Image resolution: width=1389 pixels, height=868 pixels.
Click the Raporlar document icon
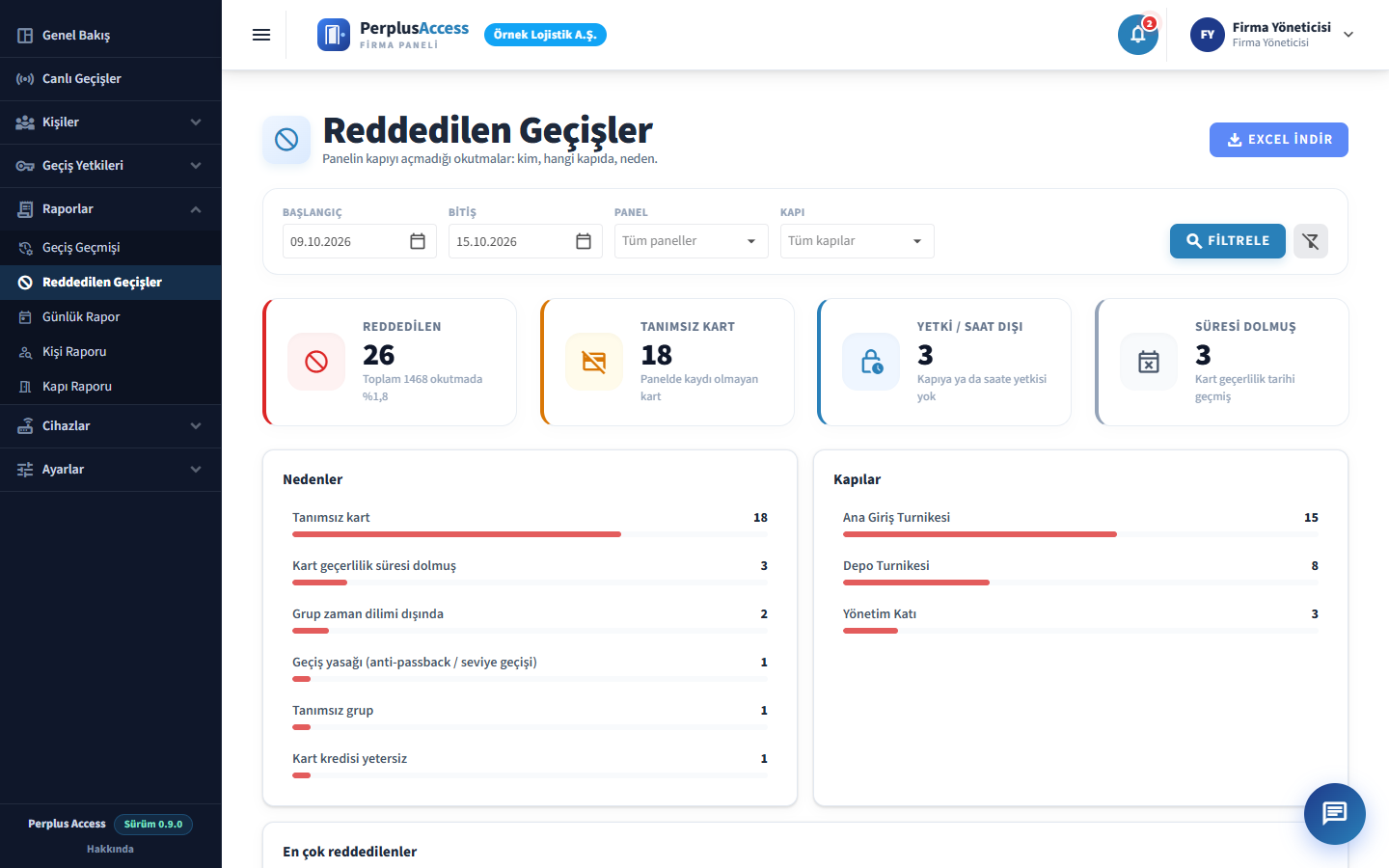(x=25, y=209)
